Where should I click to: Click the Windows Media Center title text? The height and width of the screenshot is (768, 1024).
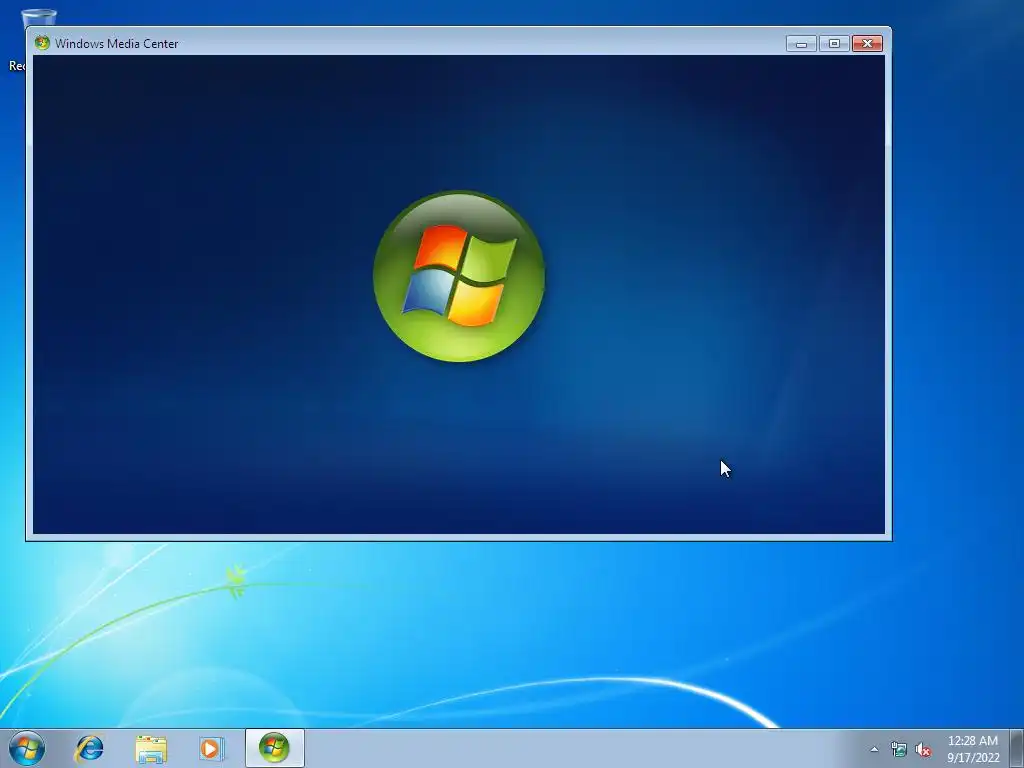[x=116, y=44]
